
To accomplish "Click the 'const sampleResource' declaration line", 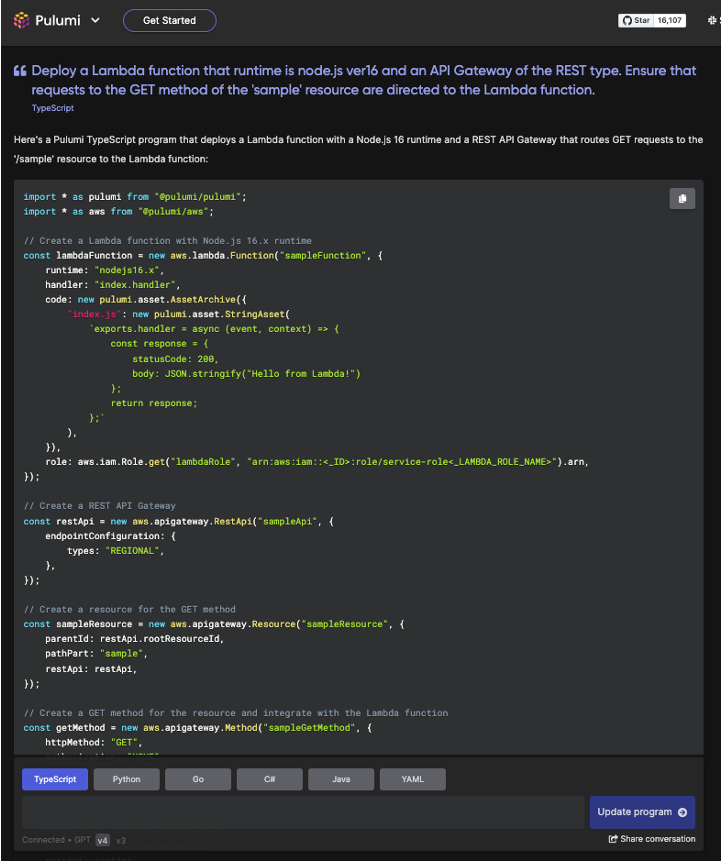I will coord(214,624).
